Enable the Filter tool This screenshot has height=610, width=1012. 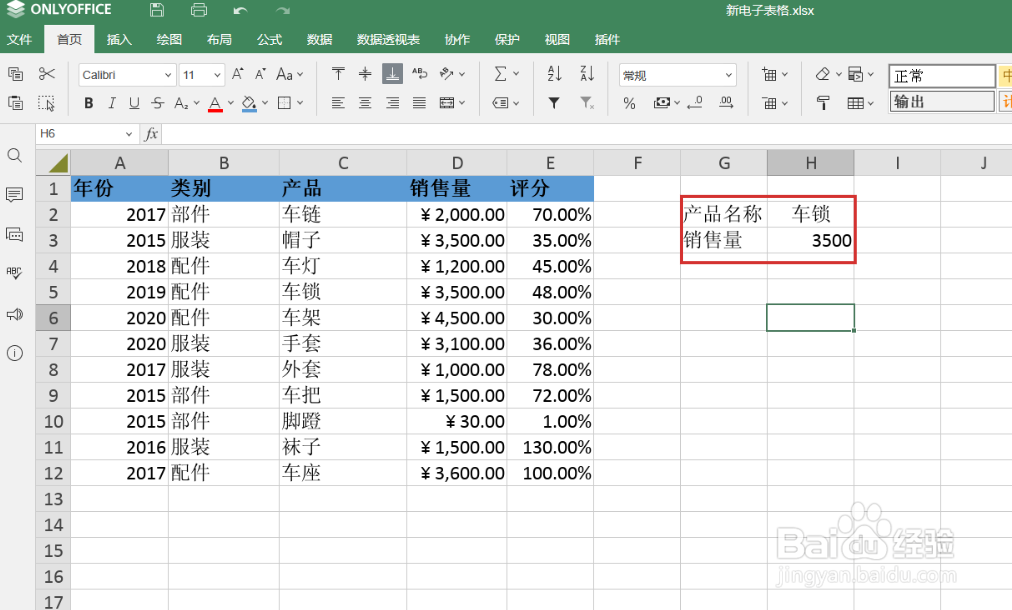tap(553, 102)
